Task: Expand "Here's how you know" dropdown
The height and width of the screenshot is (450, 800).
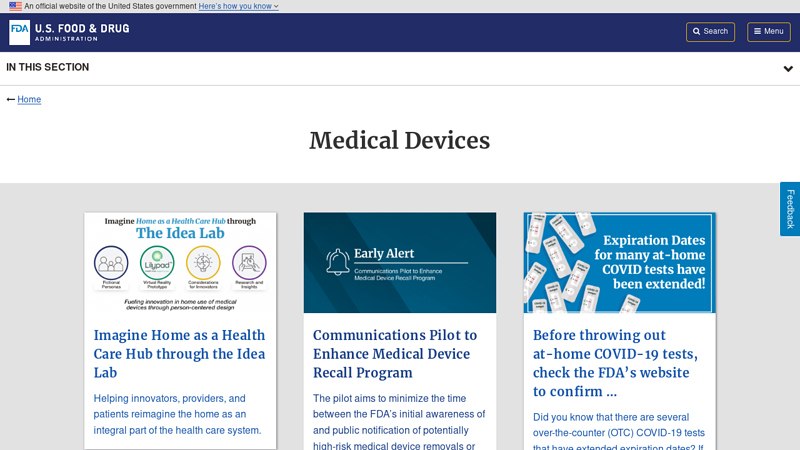Action: tap(238, 6)
